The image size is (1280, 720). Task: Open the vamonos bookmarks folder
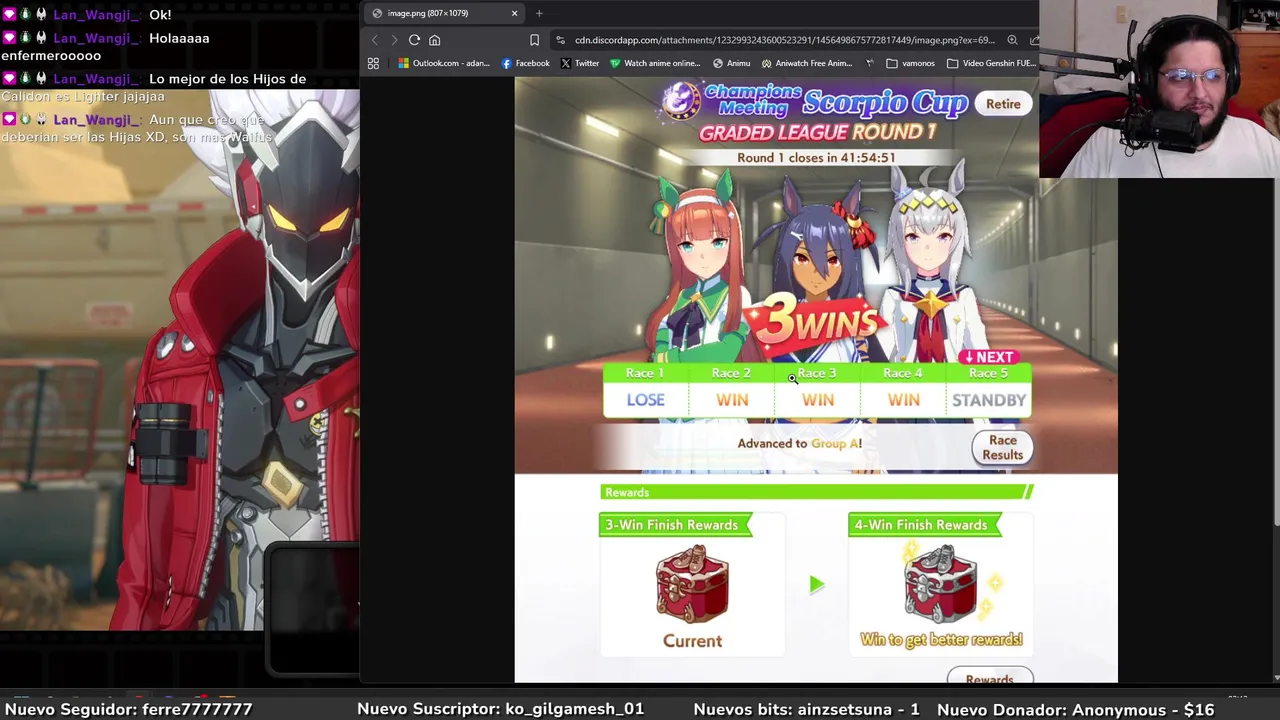pos(910,63)
